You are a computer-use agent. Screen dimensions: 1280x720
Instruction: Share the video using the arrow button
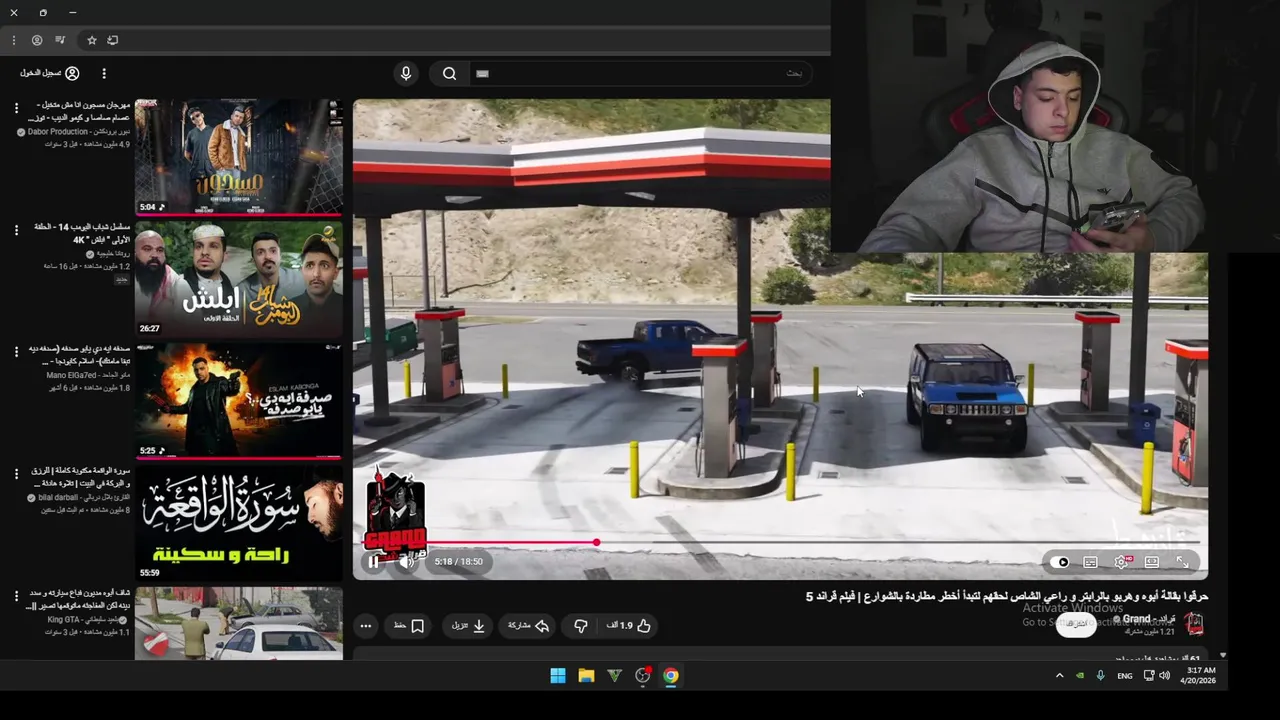point(529,626)
